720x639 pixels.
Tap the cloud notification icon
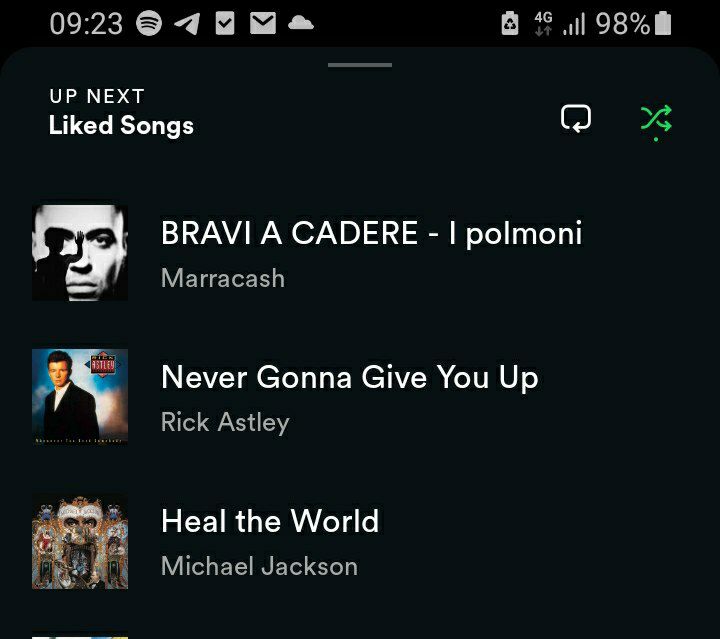(x=301, y=22)
